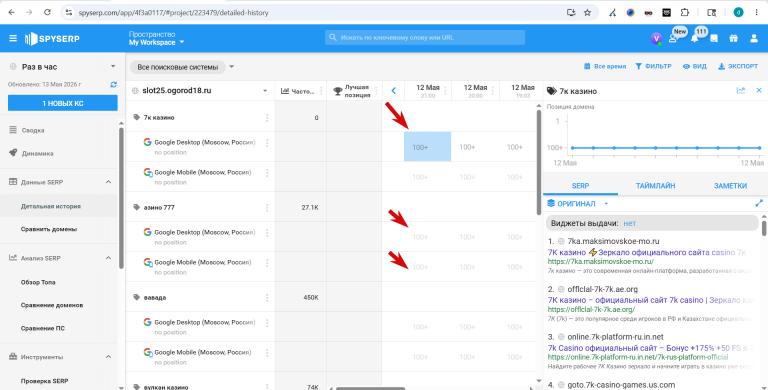Open the Сводка section
768x390 pixels.
[x=33, y=130]
